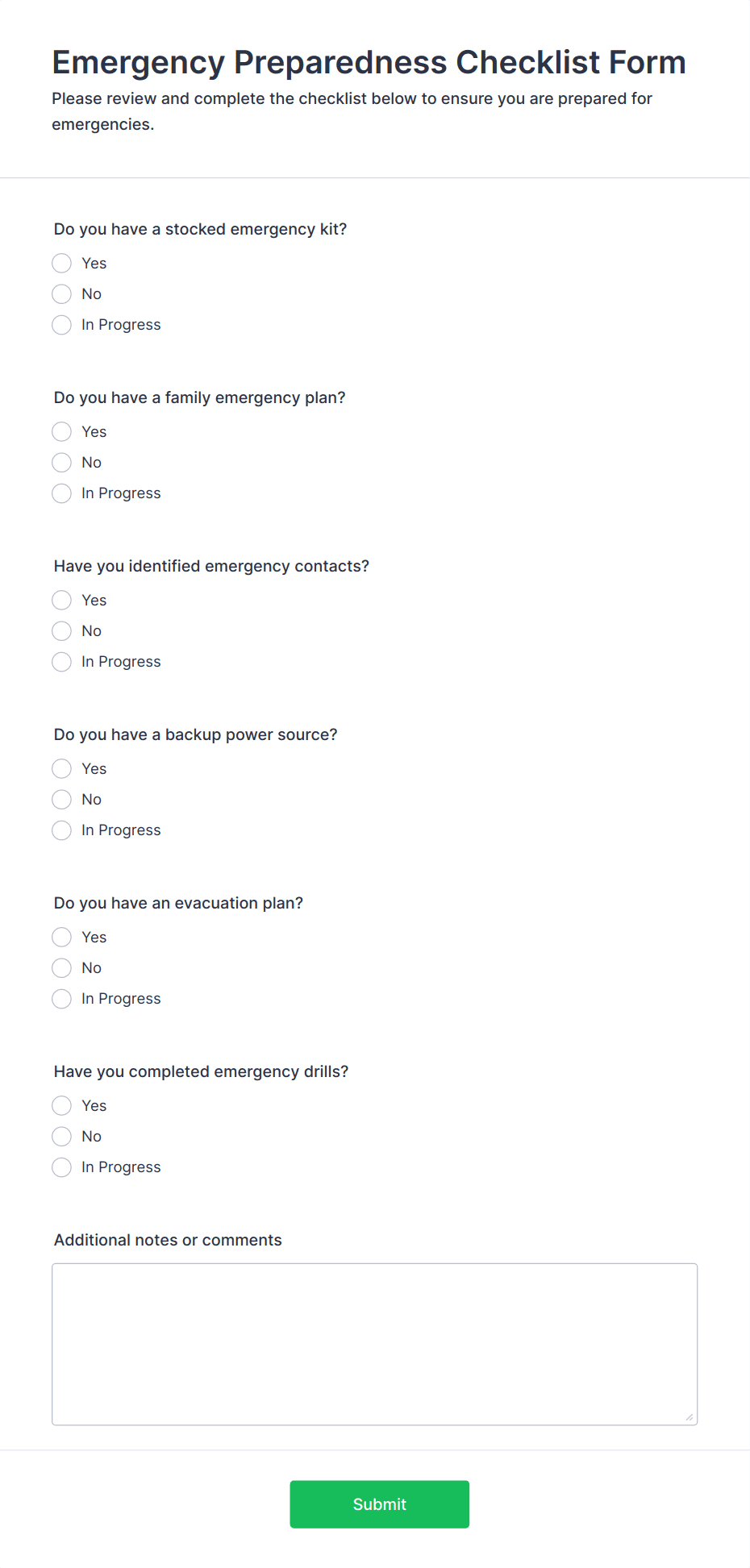Click the additional notes text area

pyautogui.click(x=374, y=1342)
